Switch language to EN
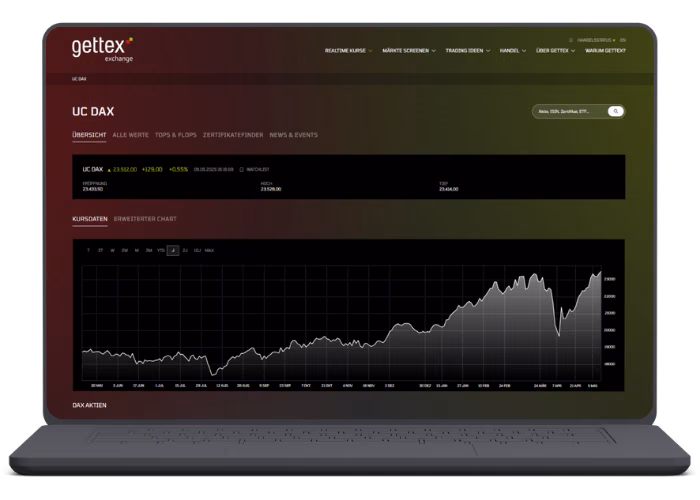 623,40
